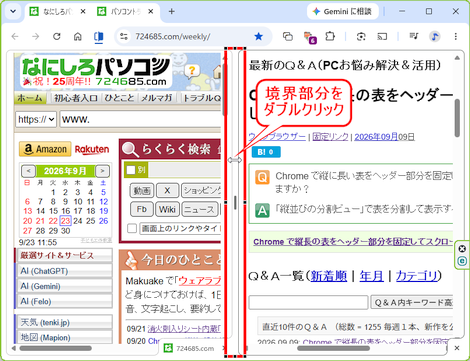
Task: Click the ニュース search button
Action: (x=199, y=209)
